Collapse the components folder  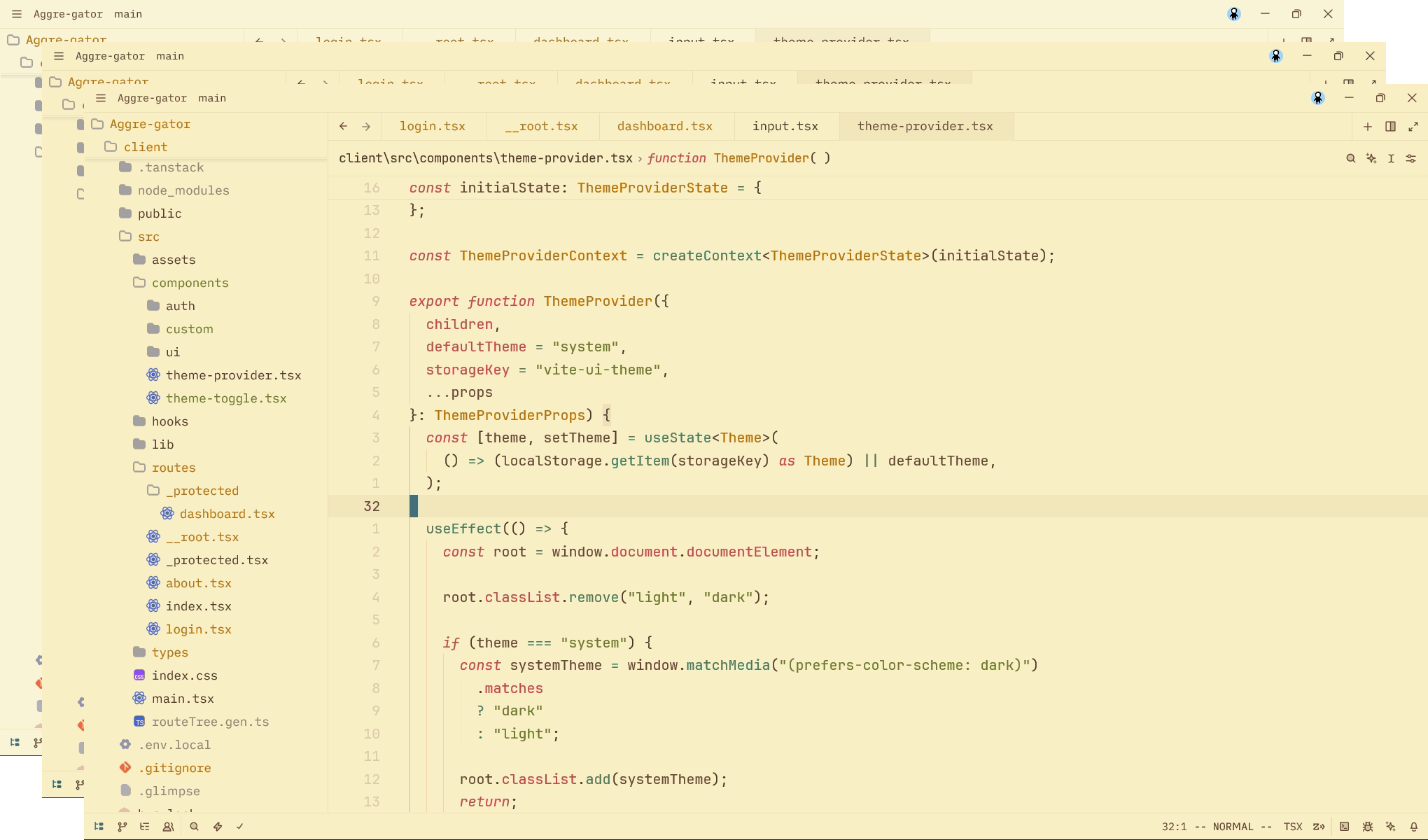(206, 283)
